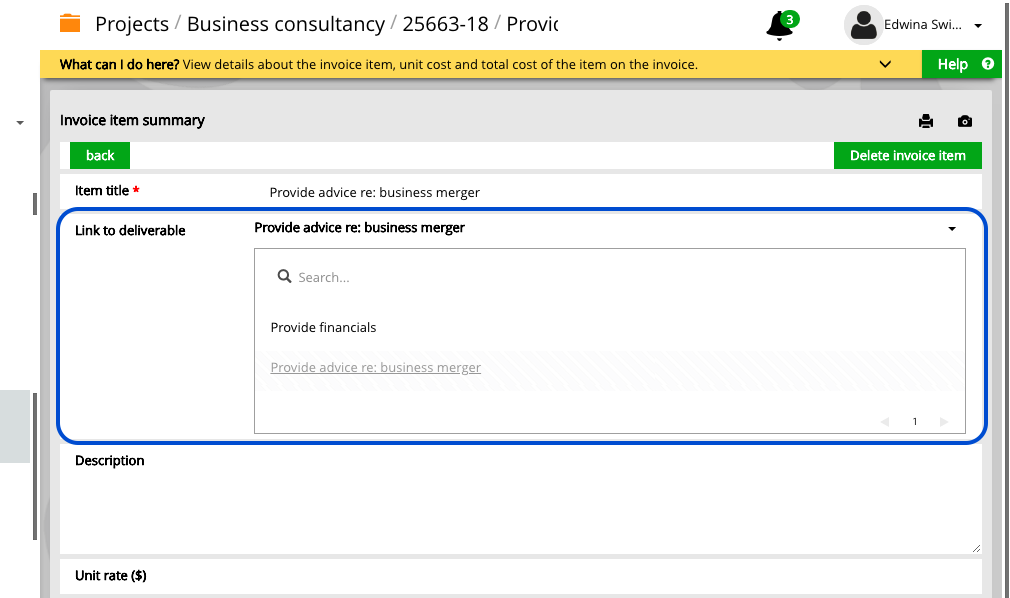Click the 'Invoice item summary' heading

132,121
